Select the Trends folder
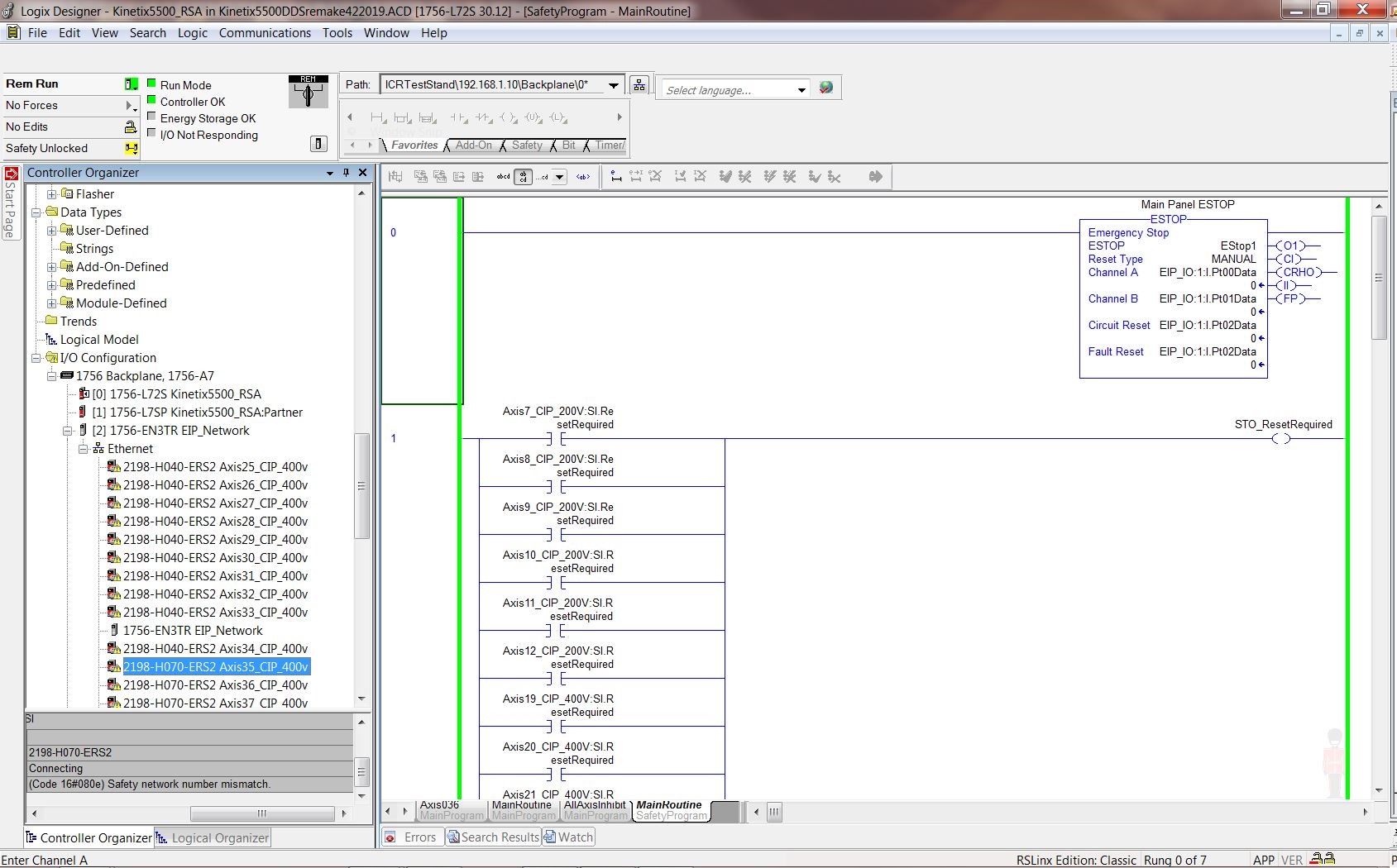The image size is (1397, 868). click(79, 321)
